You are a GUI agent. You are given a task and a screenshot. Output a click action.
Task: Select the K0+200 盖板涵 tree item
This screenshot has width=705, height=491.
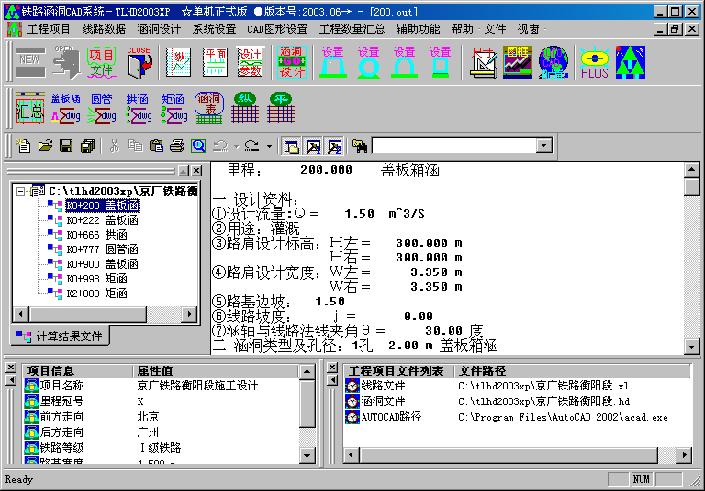pos(103,205)
